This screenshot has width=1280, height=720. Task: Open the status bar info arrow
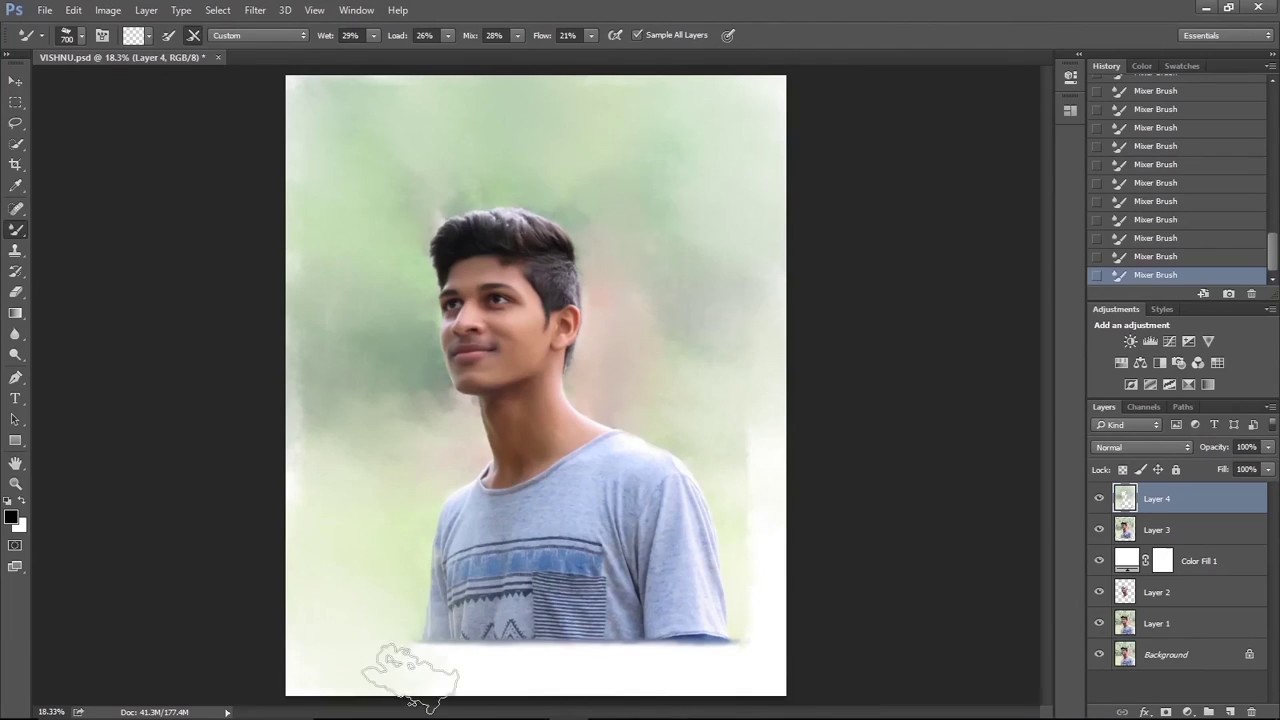227,712
